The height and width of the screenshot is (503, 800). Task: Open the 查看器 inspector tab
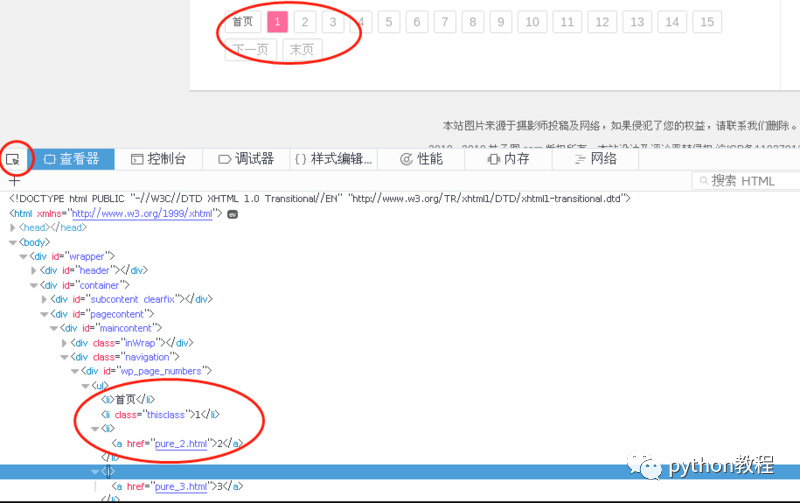point(72,159)
